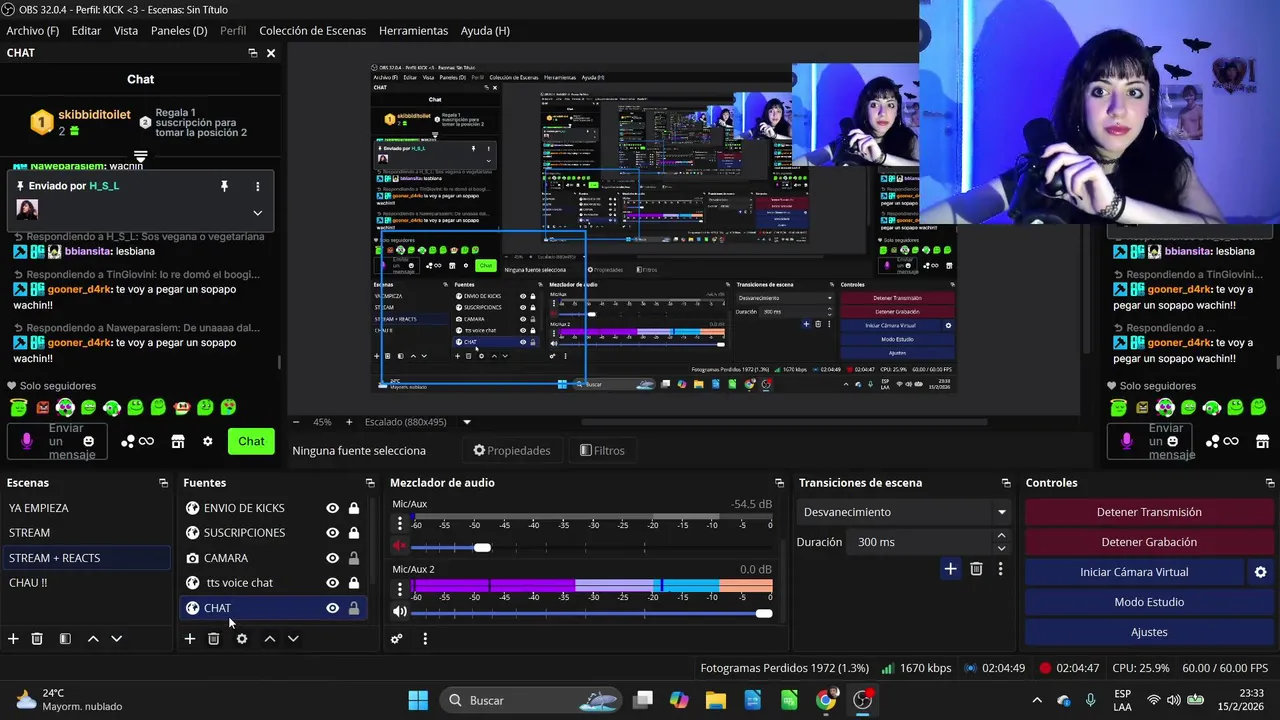This screenshot has width=1280, height=720.
Task: Add a new source in Fuentes toolbar
Action: pyautogui.click(x=189, y=639)
